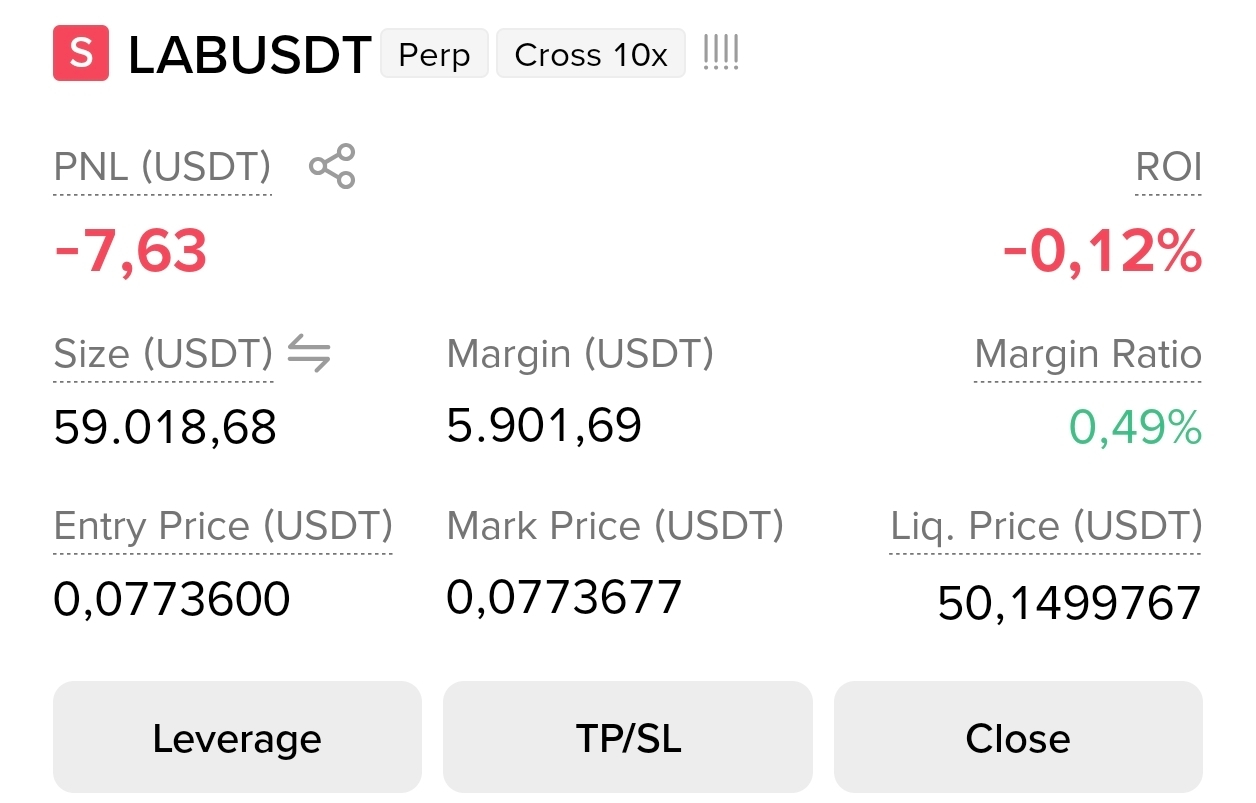The image size is (1256, 803).
Task: Toggle the Size unit swap arrows icon
Action: [x=309, y=354]
